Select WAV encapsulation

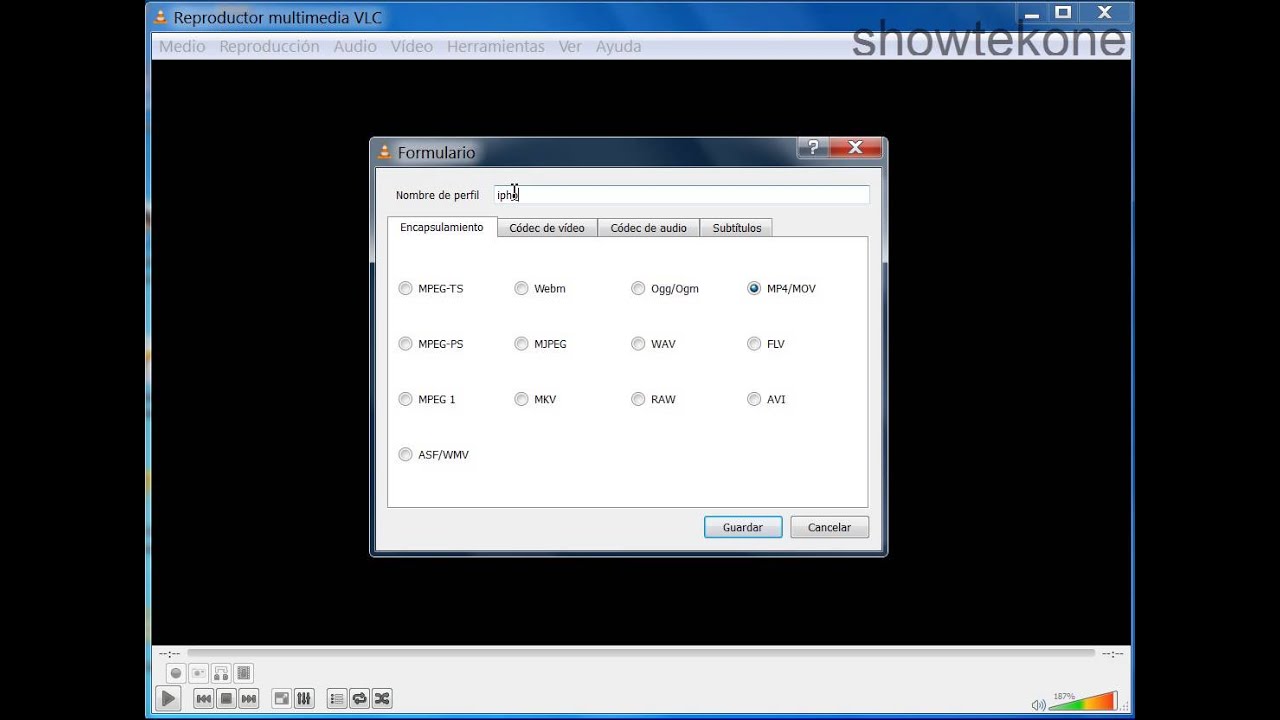tap(654, 344)
